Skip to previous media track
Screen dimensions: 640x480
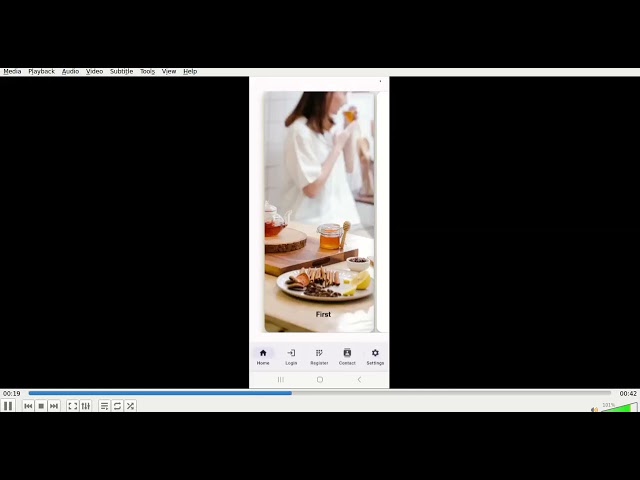[x=28, y=406]
